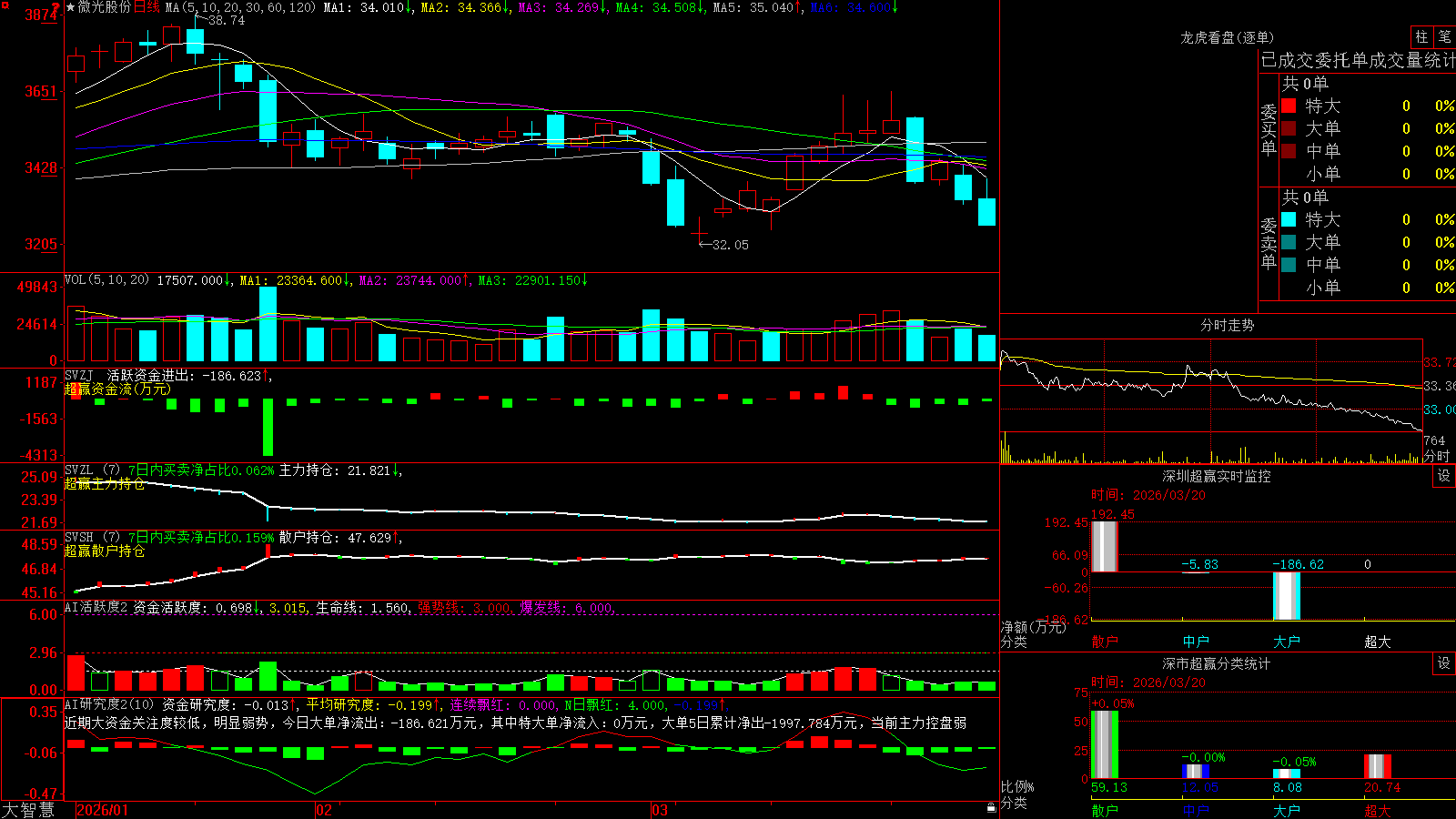This screenshot has height=819, width=1456.
Task: Select 散户 category in 分类统计 panel
Action: pyautogui.click(x=1105, y=811)
